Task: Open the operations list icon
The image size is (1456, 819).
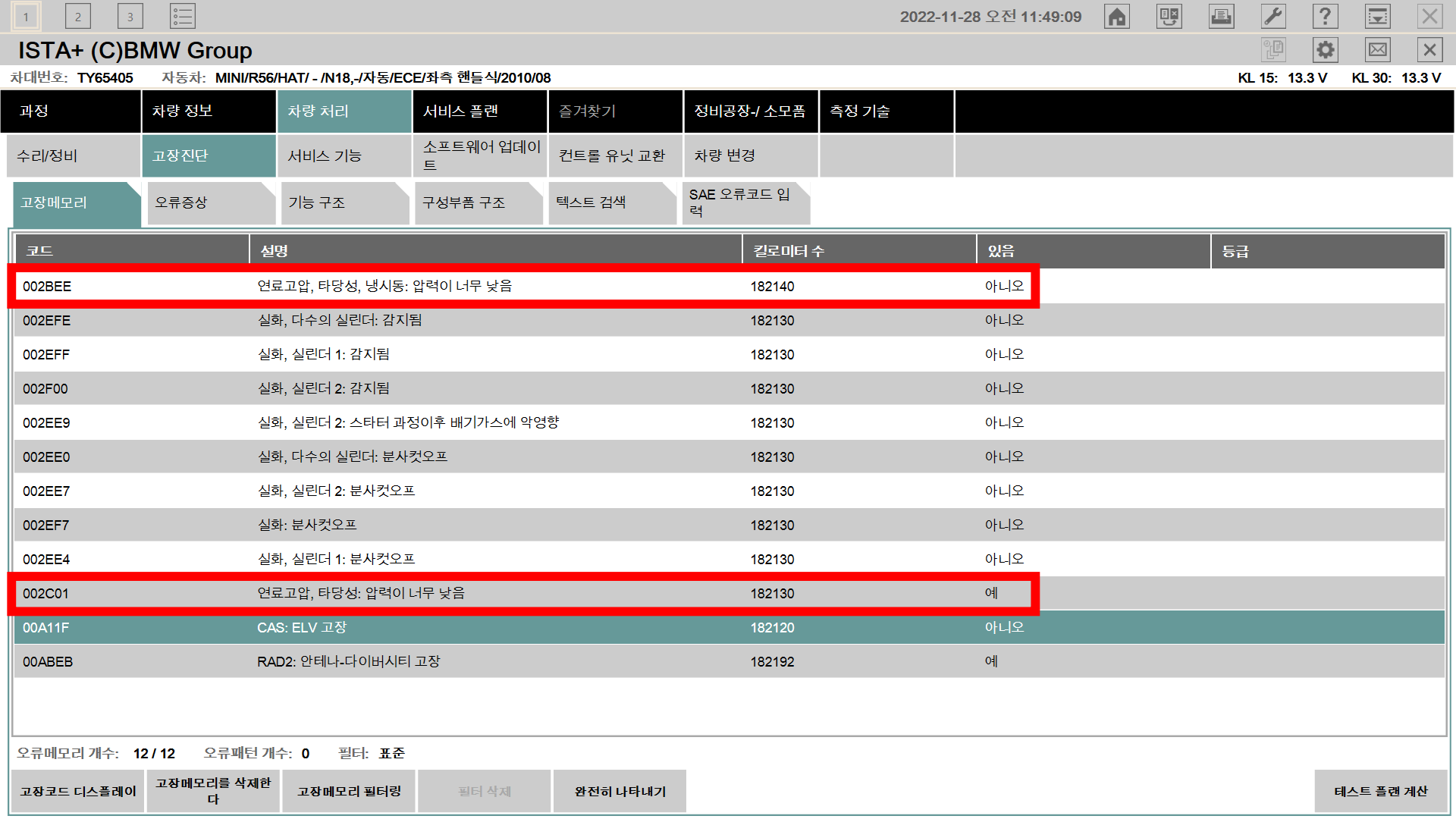Action: [182, 17]
